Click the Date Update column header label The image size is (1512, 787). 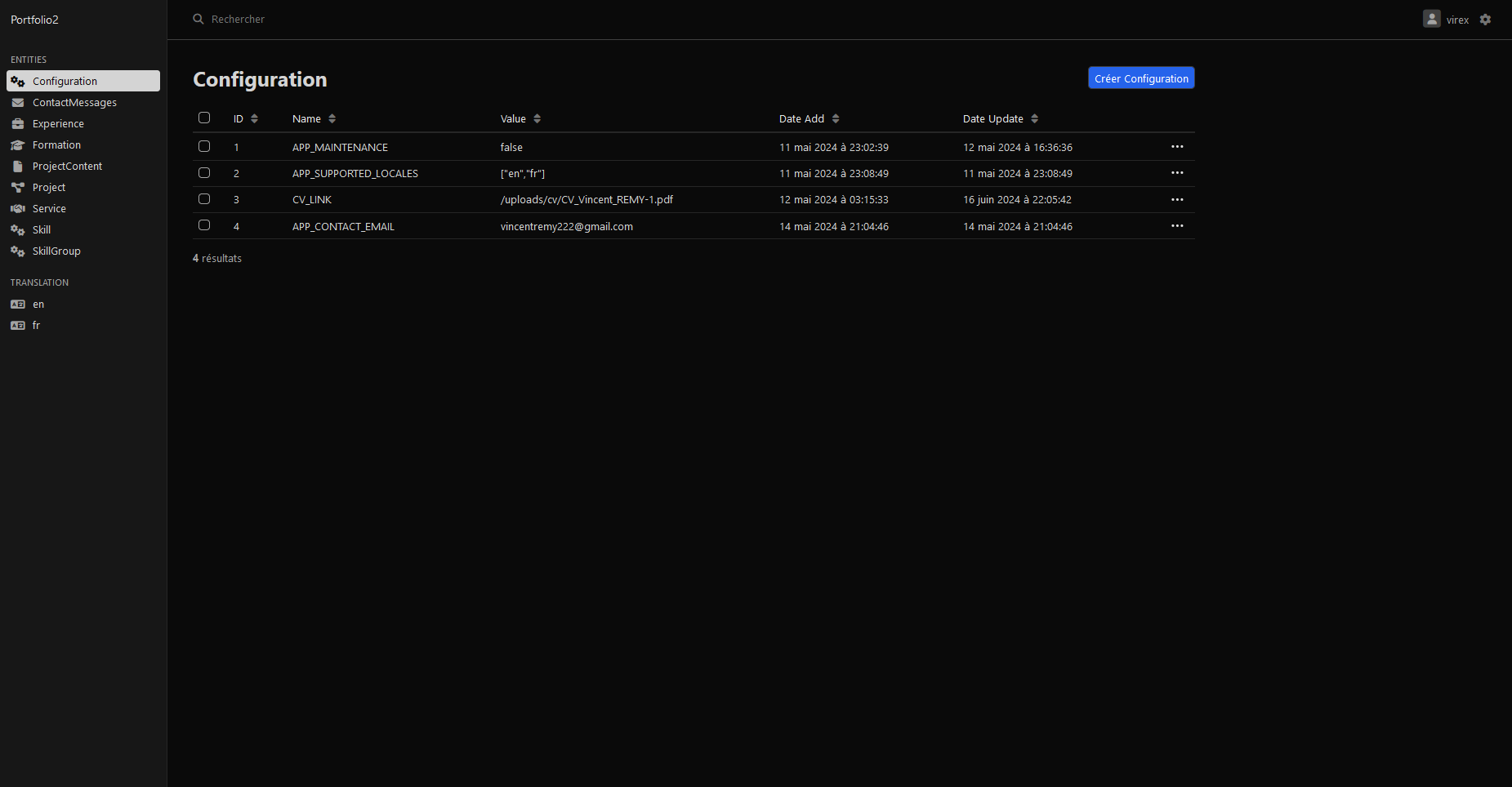click(x=992, y=119)
